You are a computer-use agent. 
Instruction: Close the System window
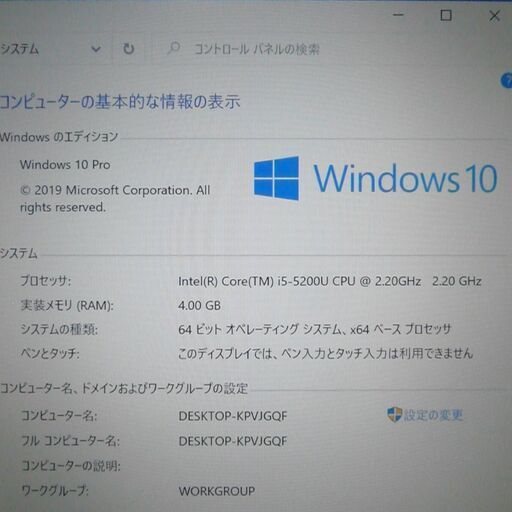(494, 16)
